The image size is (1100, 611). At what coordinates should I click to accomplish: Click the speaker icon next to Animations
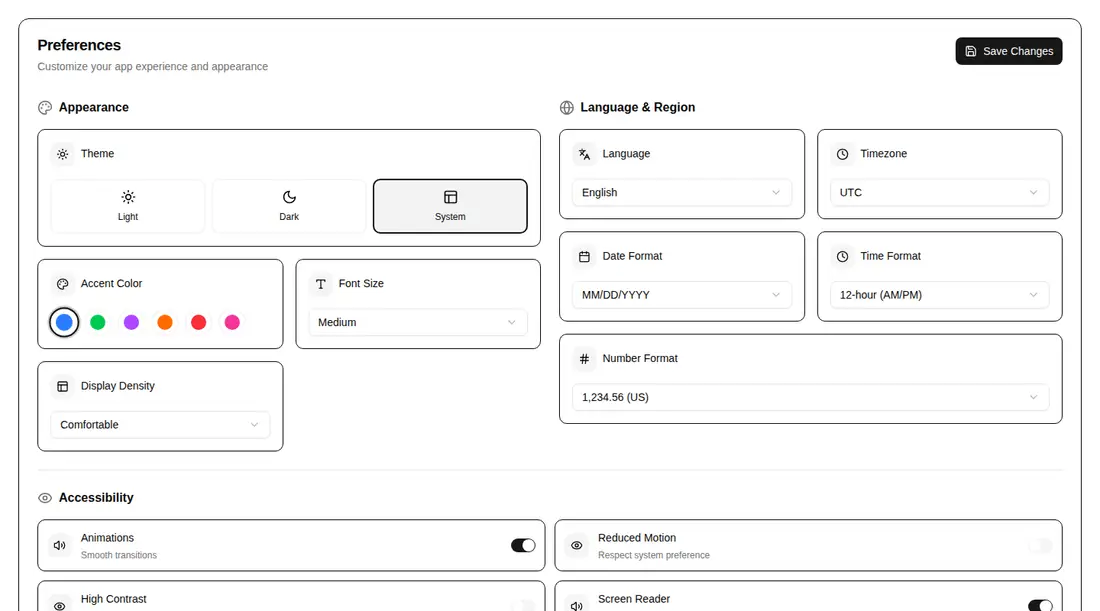point(60,545)
